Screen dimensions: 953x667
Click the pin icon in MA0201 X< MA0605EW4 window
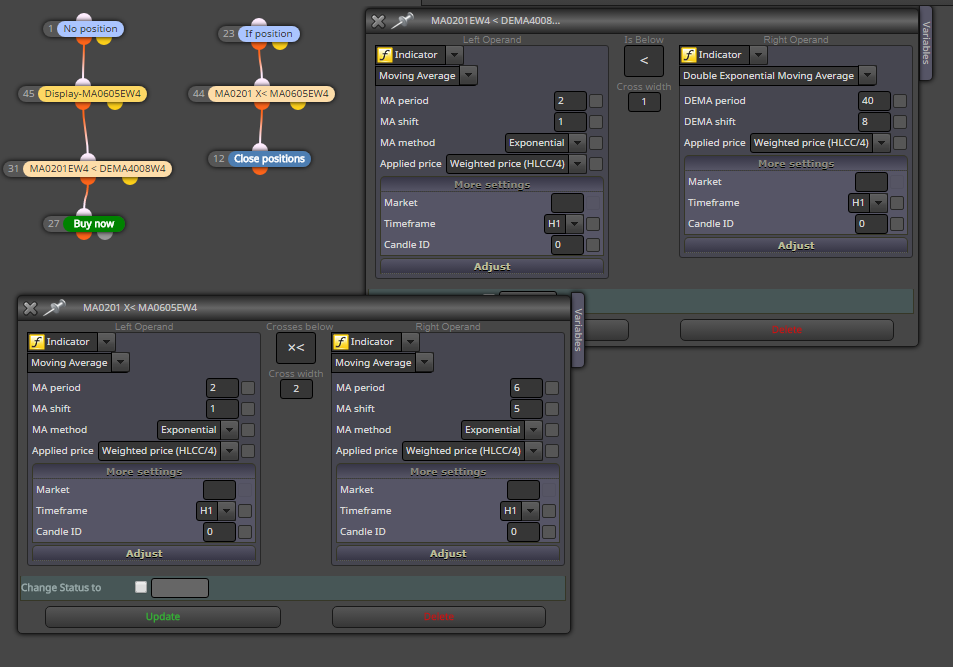click(55, 308)
